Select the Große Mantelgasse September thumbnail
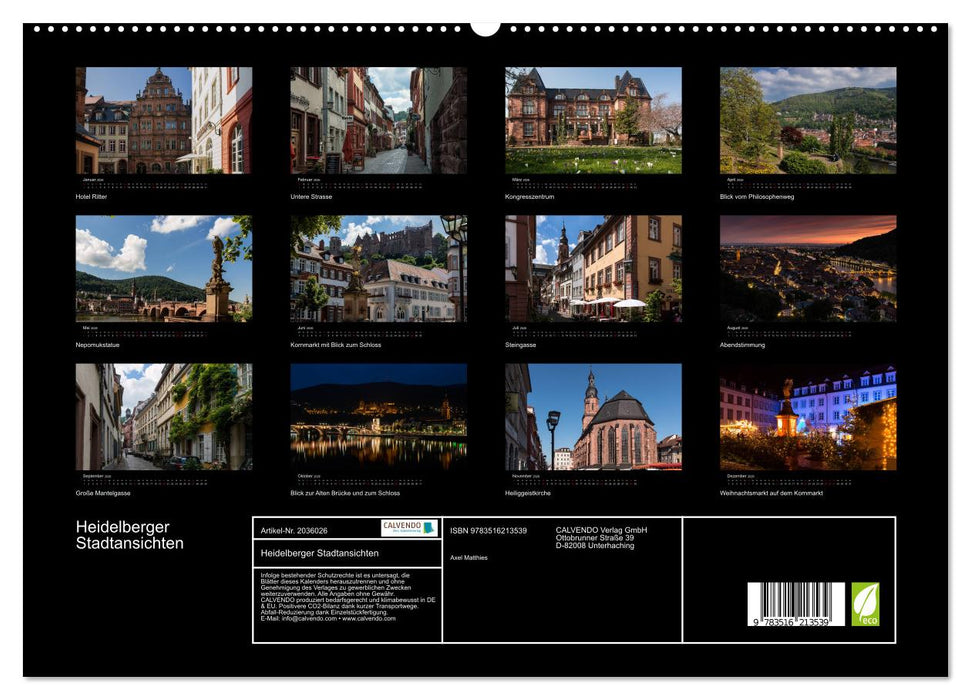 click(x=164, y=416)
